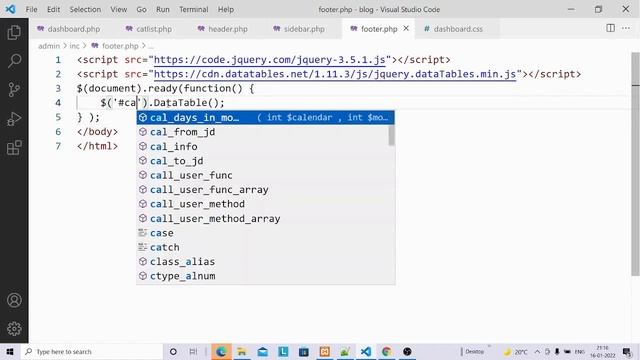Screen dimensions: 640x360
Task: Switch to Visual Studio Code taskbar icon
Action: click(366, 351)
